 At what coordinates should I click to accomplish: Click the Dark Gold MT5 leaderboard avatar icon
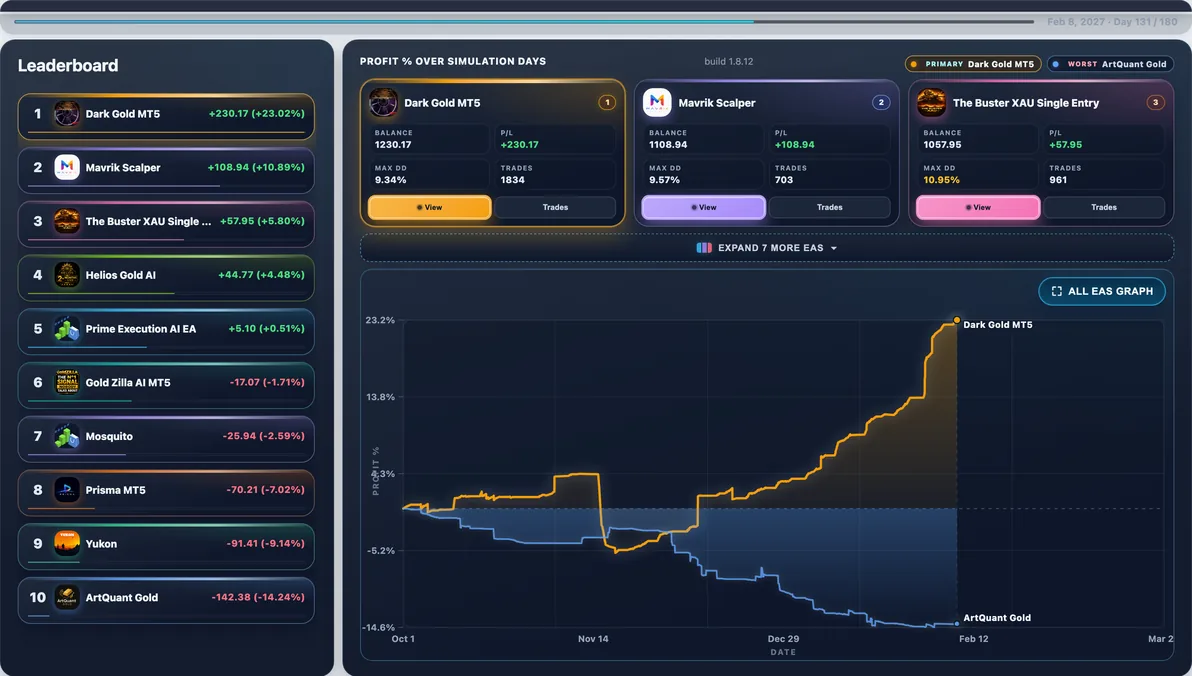coord(67,114)
